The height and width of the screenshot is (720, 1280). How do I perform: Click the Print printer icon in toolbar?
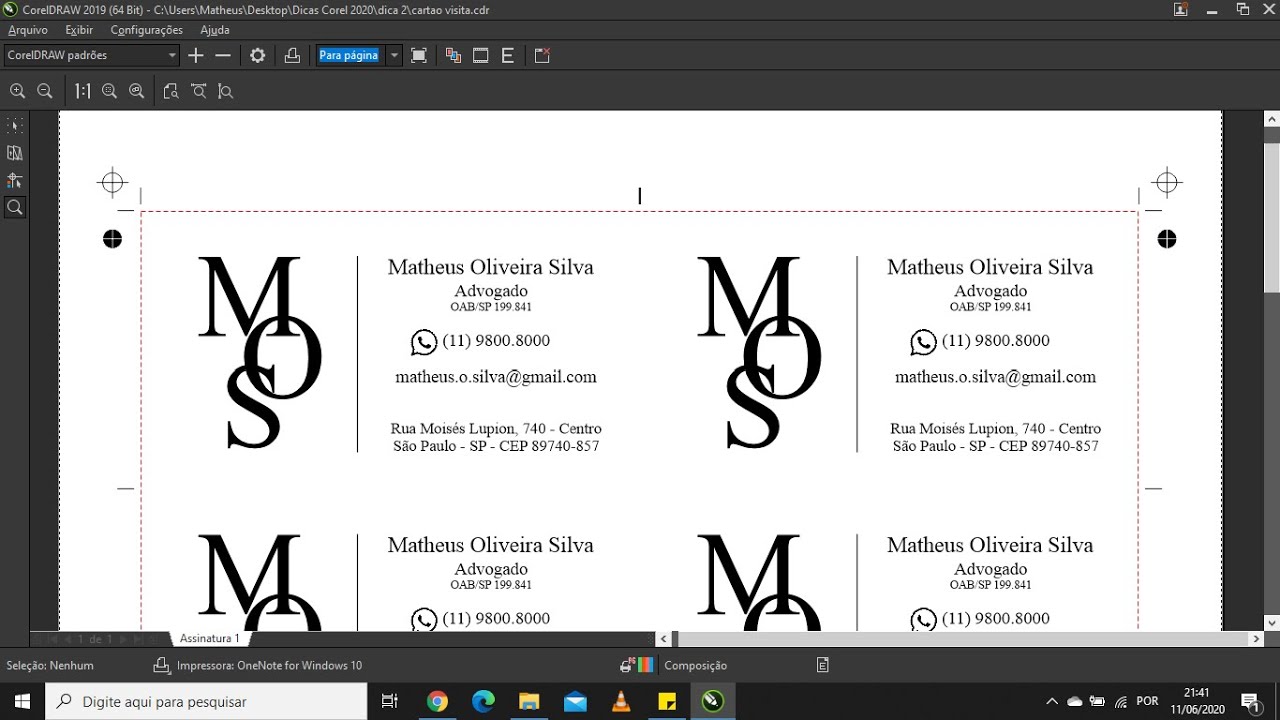tap(292, 56)
